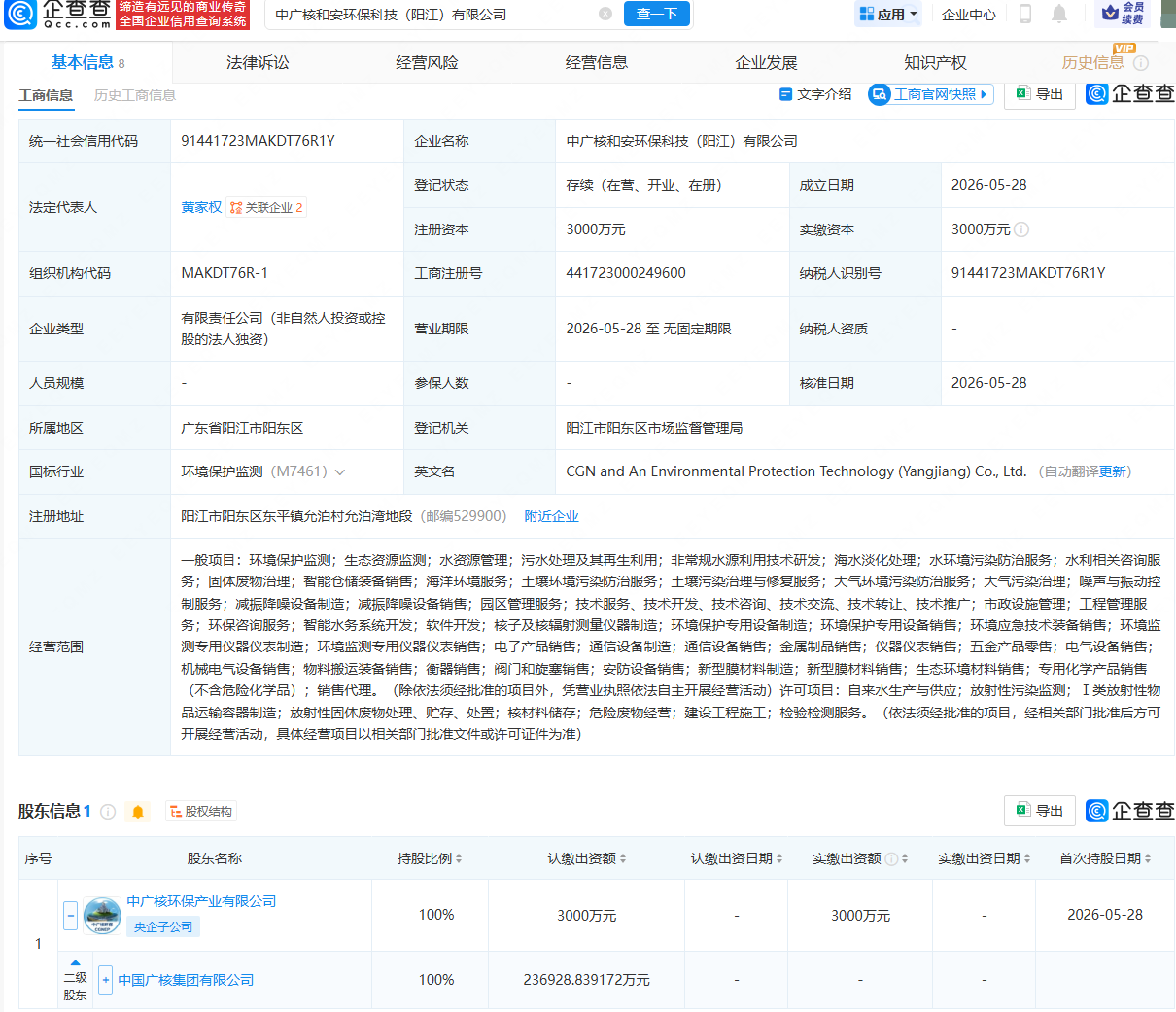Click info icon beside 实缴出资额 header
This screenshot has width=1176, height=1012.
891,858
